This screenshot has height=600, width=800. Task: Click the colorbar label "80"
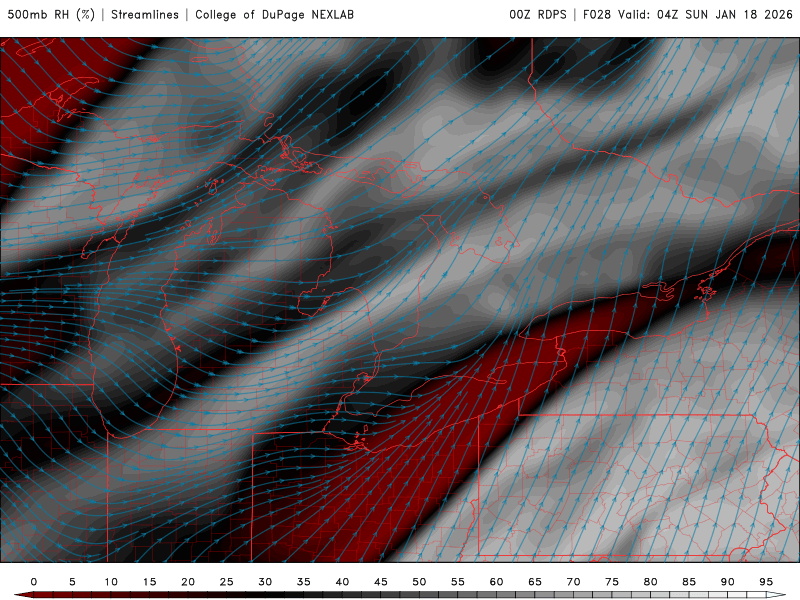[x=651, y=582]
